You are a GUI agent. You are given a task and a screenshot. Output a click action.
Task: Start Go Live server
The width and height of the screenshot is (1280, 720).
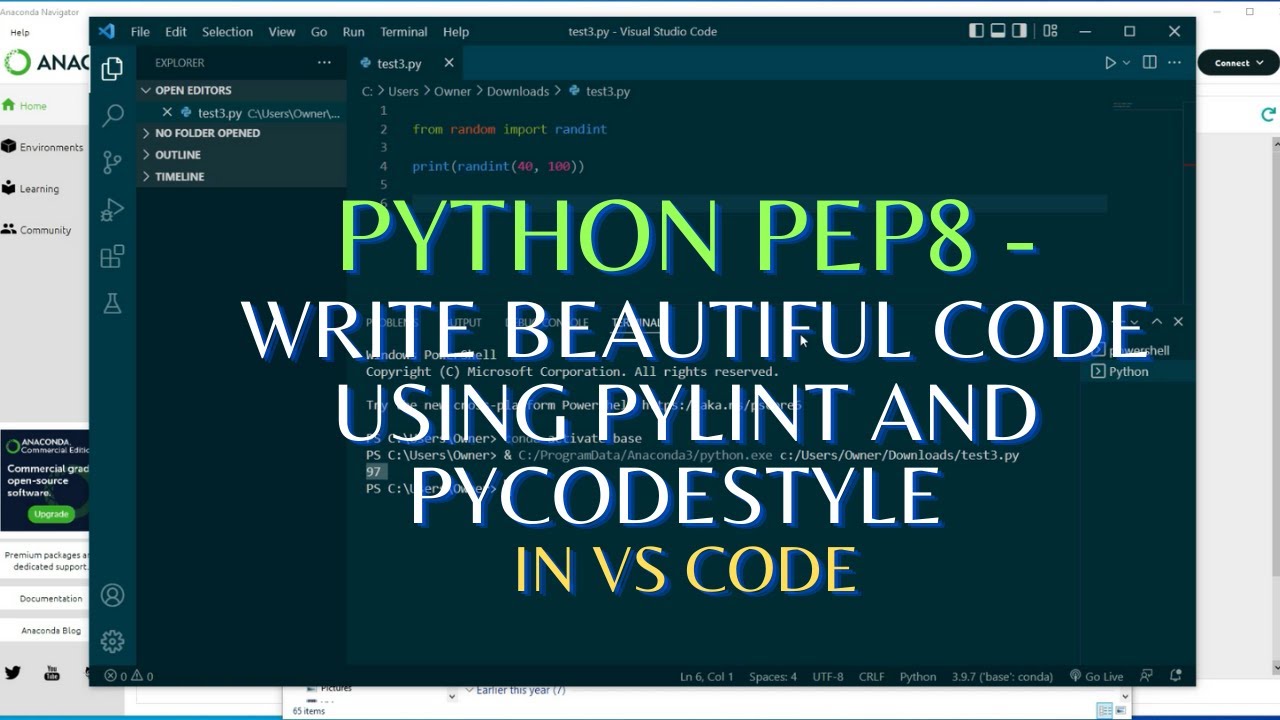coord(1096,676)
